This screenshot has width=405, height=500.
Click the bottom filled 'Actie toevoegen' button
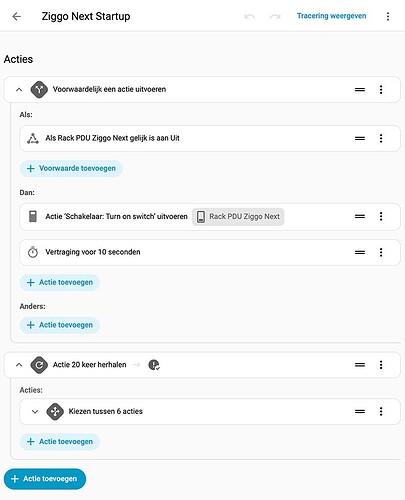coord(45,479)
